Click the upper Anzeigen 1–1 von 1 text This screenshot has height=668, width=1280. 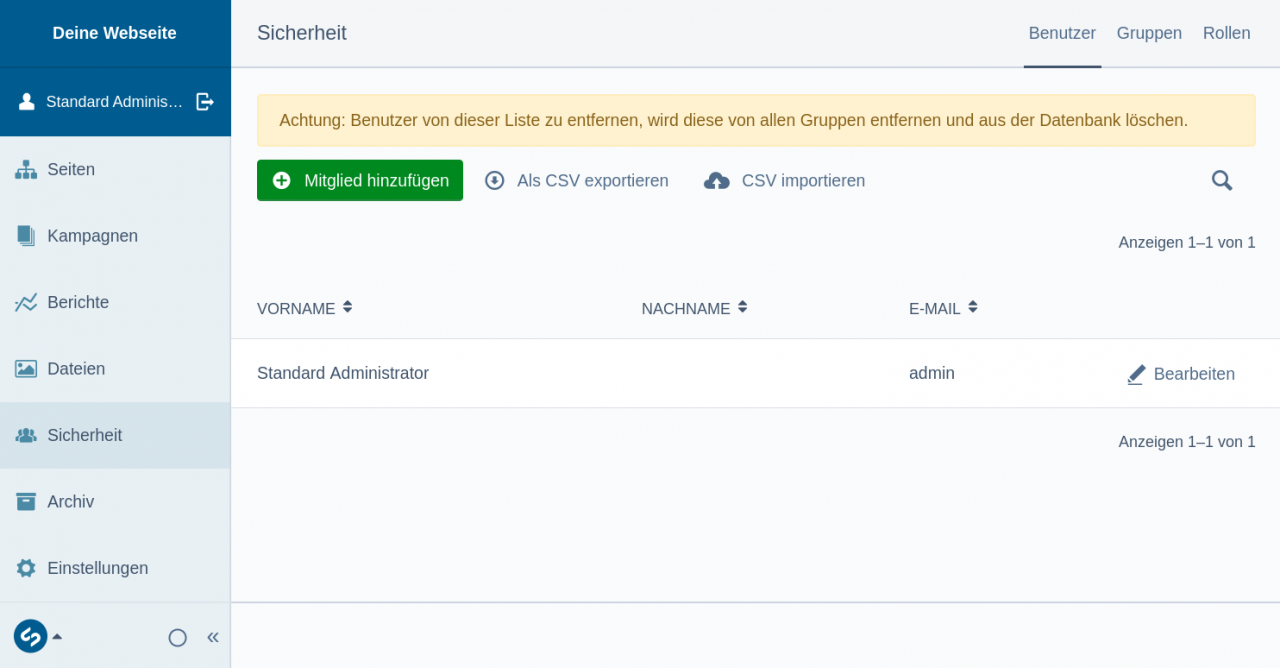pyautogui.click(x=1187, y=242)
